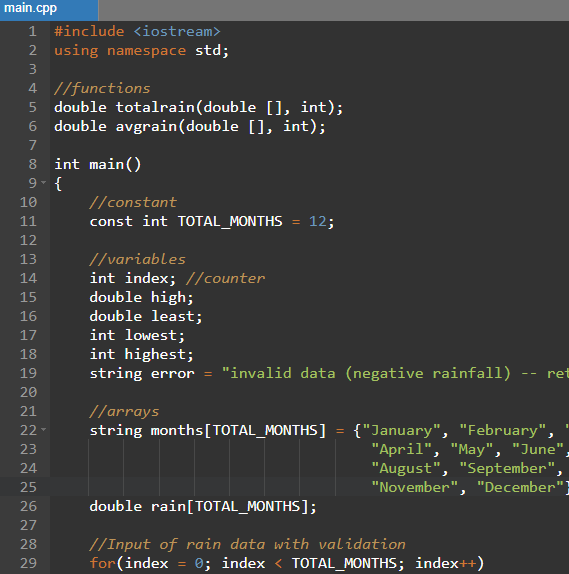The image size is (569, 574).
Task: Click the '//arrays' comment
Action: click(x=124, y=411)
